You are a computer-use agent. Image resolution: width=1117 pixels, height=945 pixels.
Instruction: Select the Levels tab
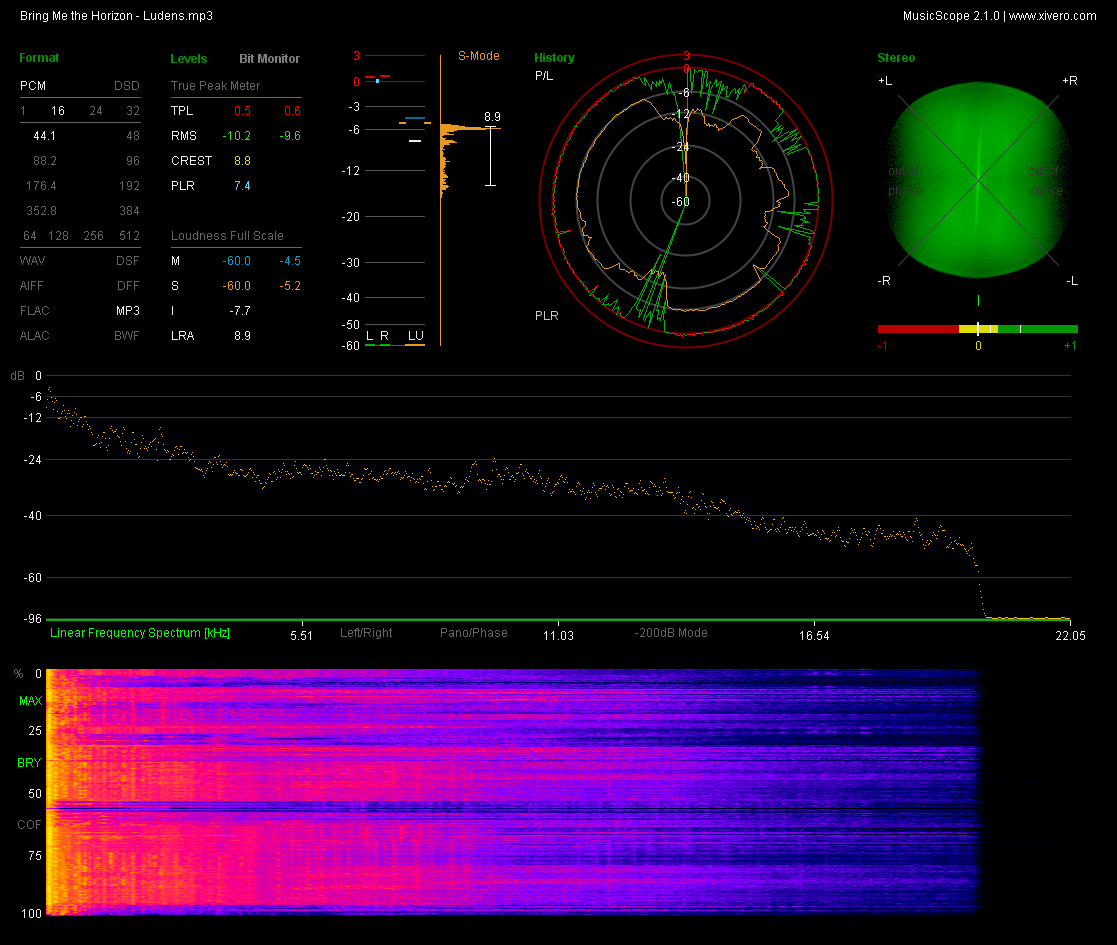(189, 58)
